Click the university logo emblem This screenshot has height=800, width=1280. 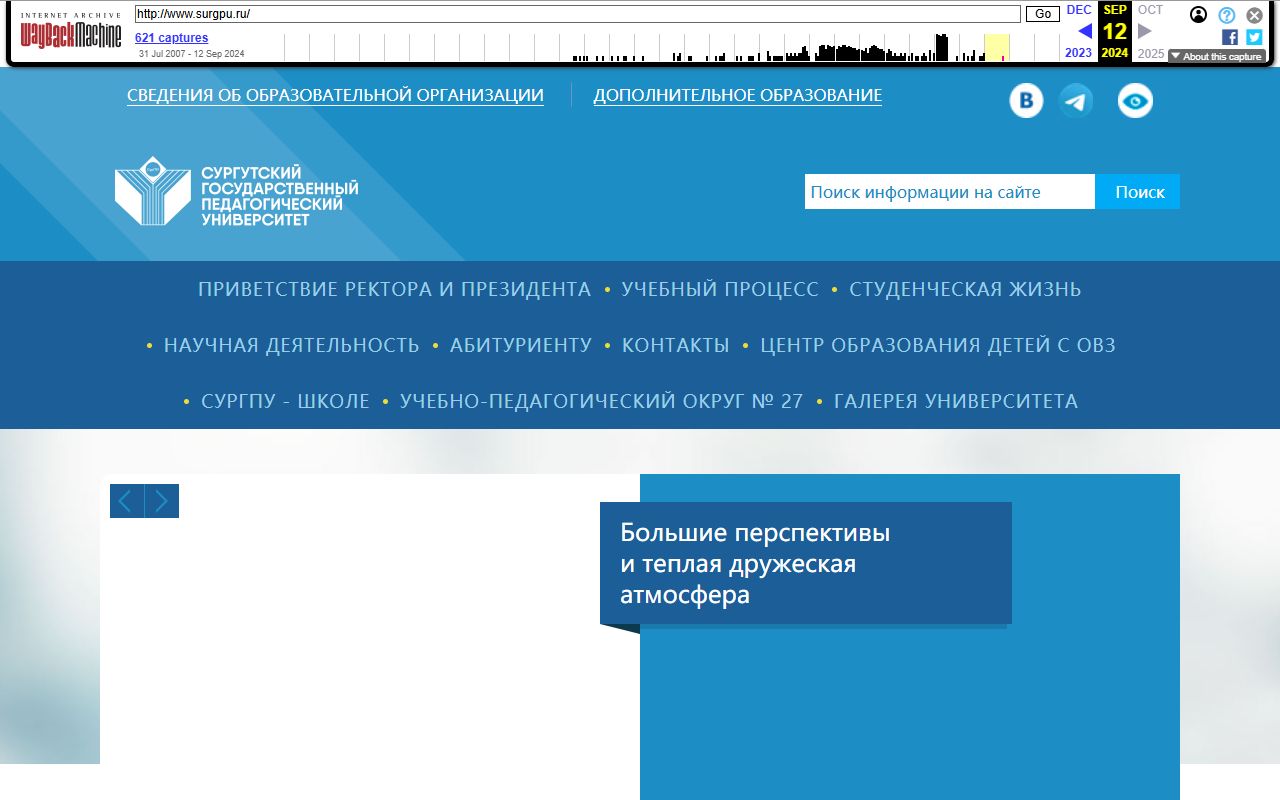152,190
